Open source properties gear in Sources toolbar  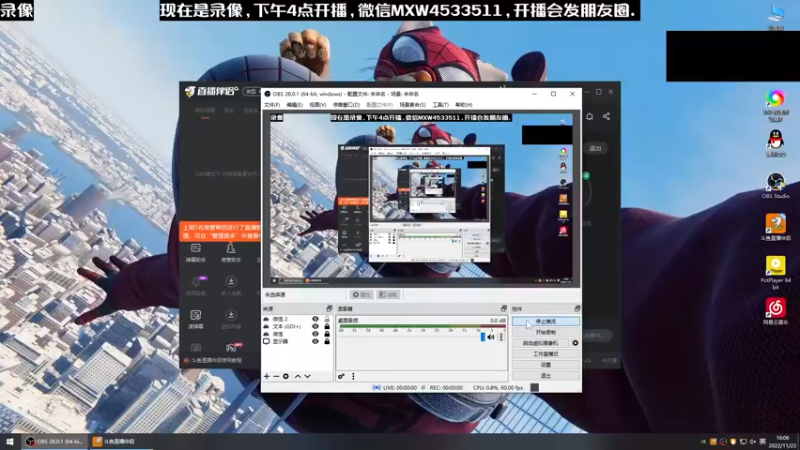pyautogui.click(x=286, y=377)
